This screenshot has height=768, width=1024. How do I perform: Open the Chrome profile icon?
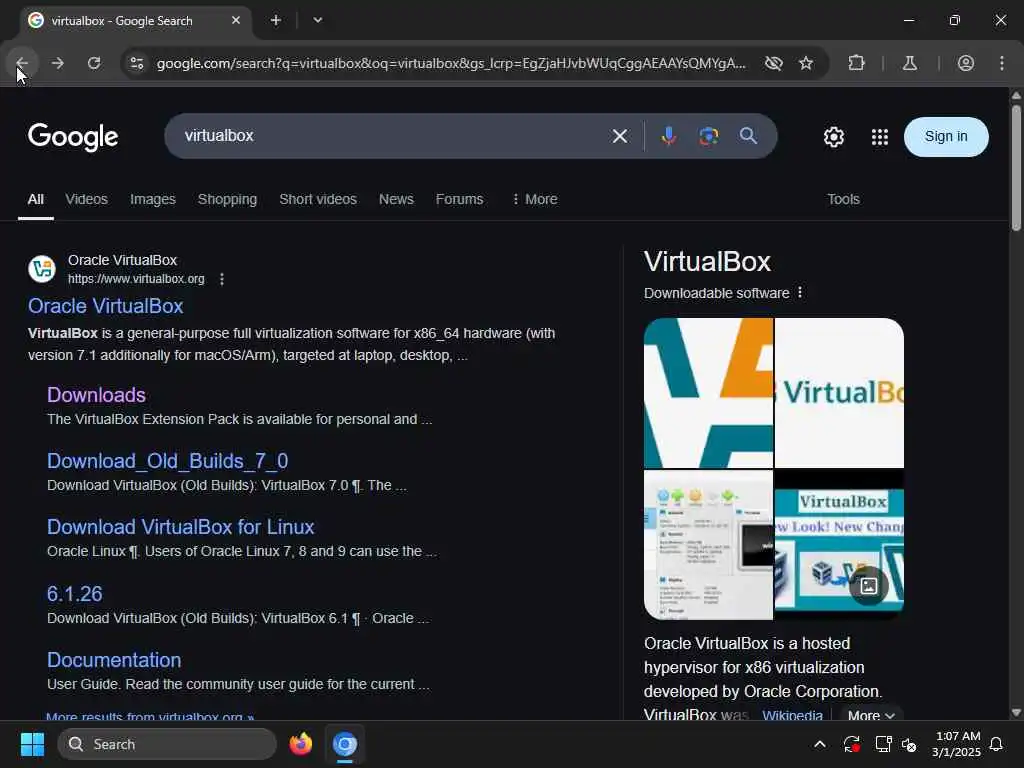[x=965, y=63]
